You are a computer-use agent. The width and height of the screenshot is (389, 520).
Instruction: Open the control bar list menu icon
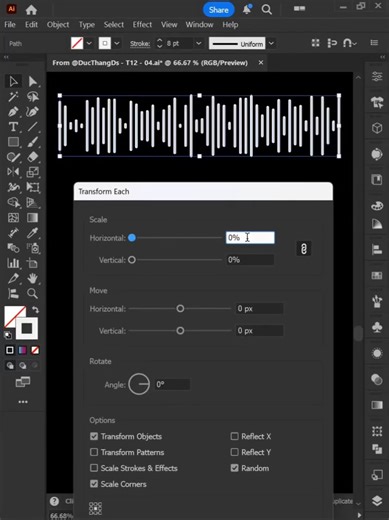click(374, 43)
